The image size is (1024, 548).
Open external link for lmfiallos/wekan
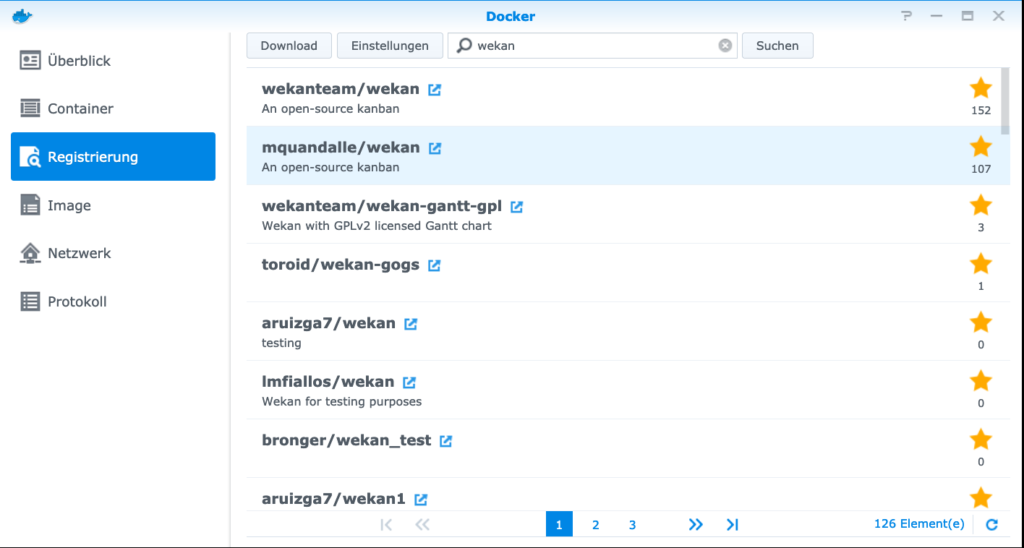click(x=409, y=383)
